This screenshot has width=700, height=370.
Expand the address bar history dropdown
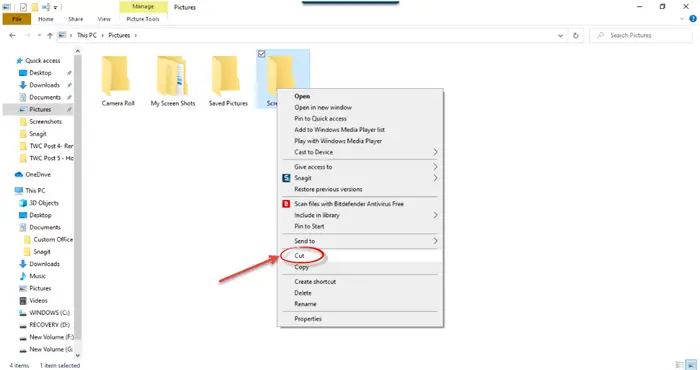coord(560,35)
